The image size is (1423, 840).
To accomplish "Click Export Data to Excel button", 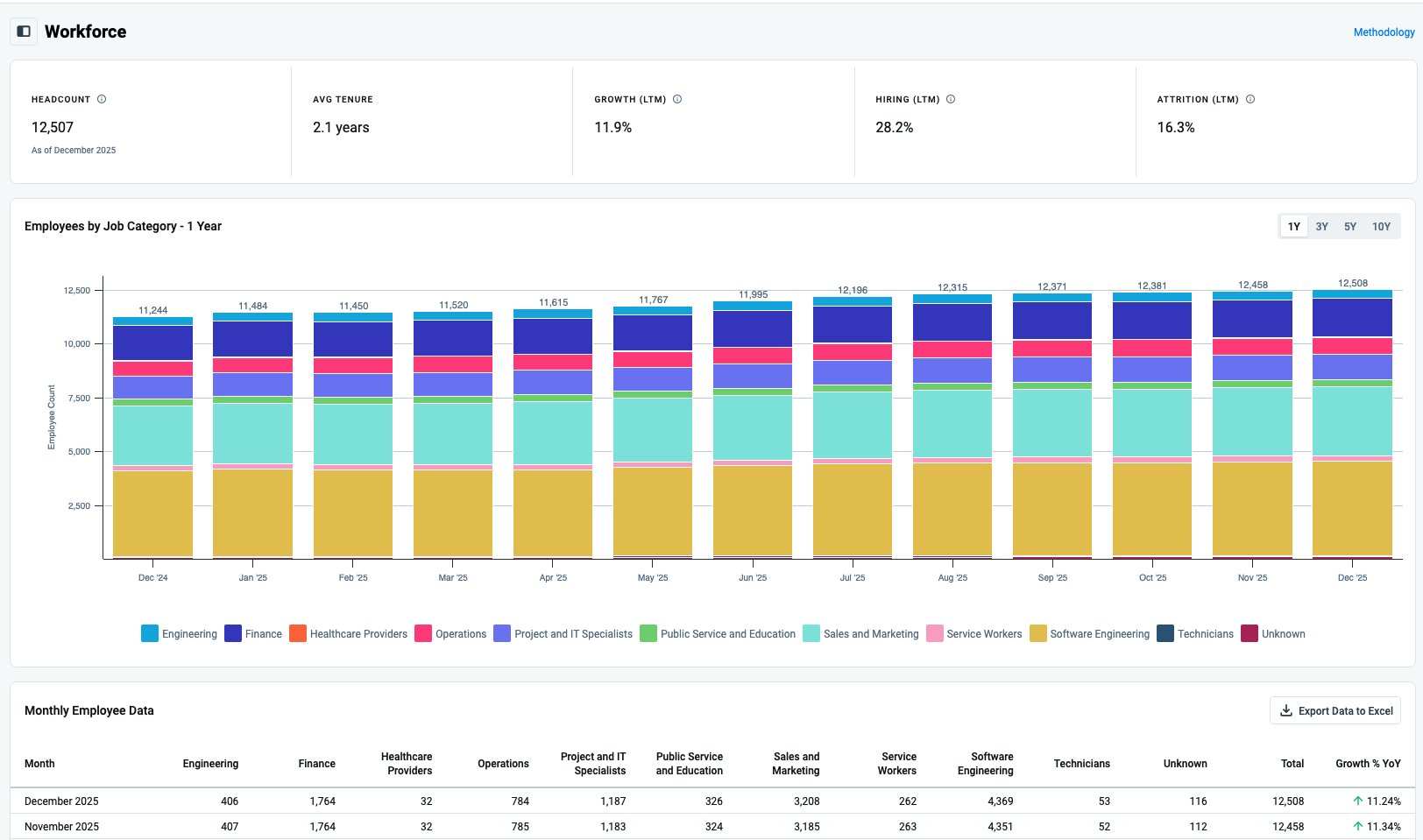I will pyautogui.click(x=1335, y=711).
